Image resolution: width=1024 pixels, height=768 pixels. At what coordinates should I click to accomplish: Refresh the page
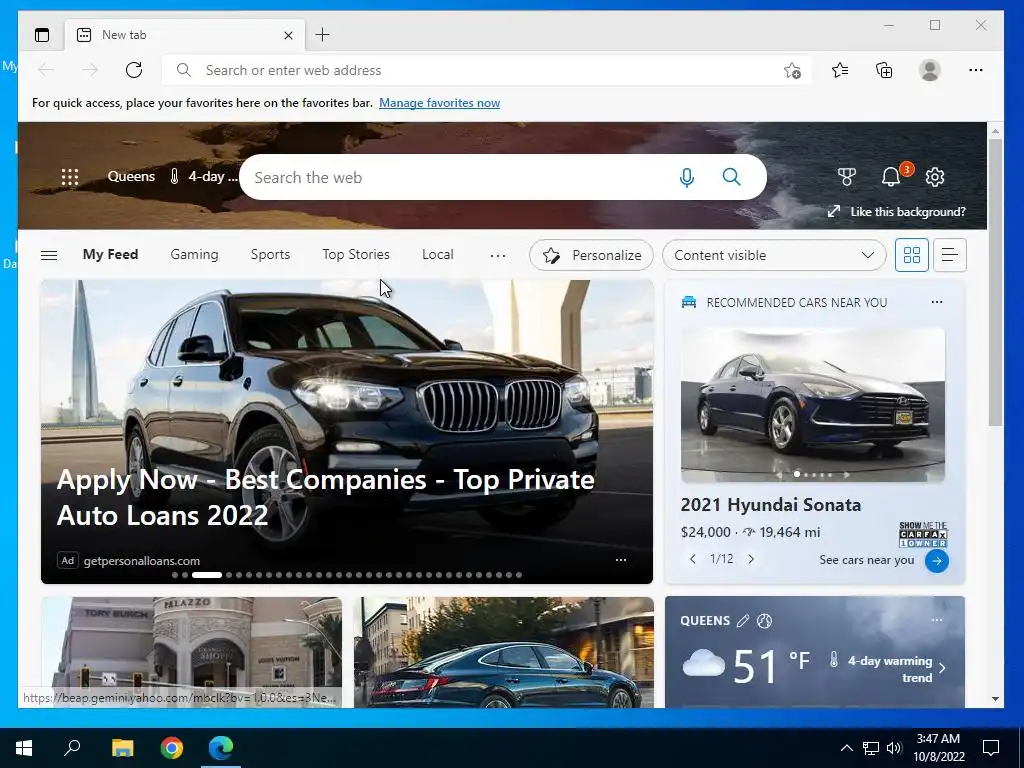coord(134,70)
